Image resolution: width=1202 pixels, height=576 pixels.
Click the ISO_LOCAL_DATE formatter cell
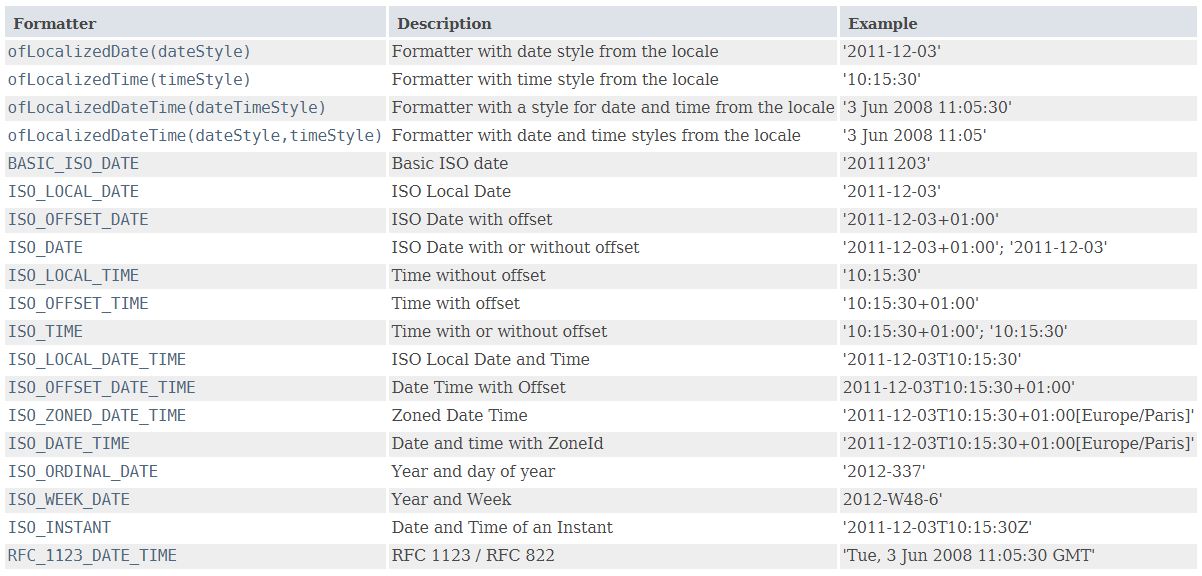(74, 191)
